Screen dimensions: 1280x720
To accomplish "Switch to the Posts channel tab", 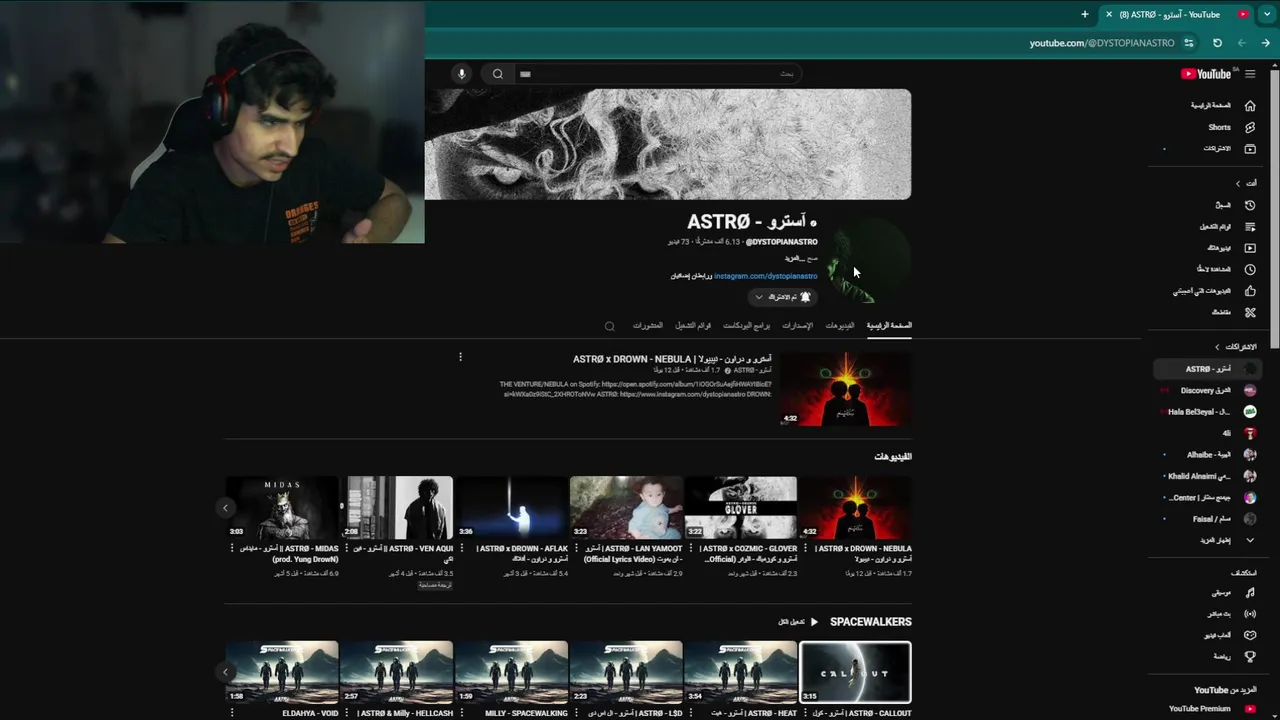I will pyautogui.click(x=648, y=325).
